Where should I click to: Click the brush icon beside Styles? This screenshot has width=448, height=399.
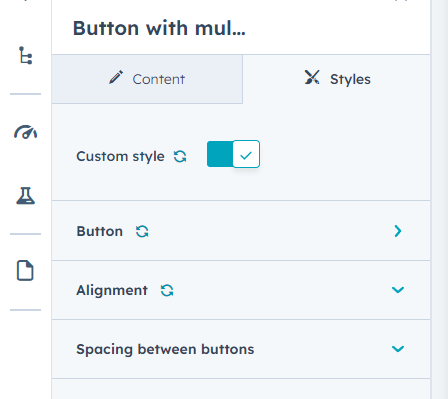tap(312, 77)
